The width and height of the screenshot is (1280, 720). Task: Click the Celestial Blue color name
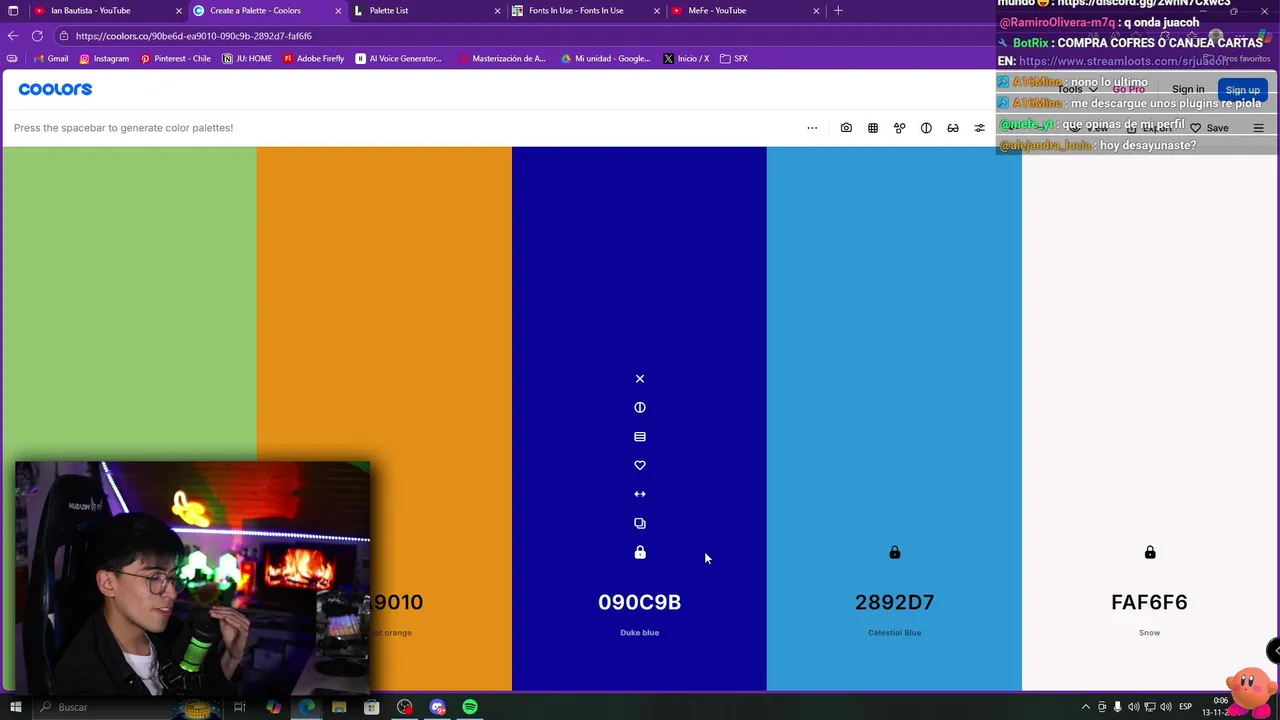[x=895, y=633]
